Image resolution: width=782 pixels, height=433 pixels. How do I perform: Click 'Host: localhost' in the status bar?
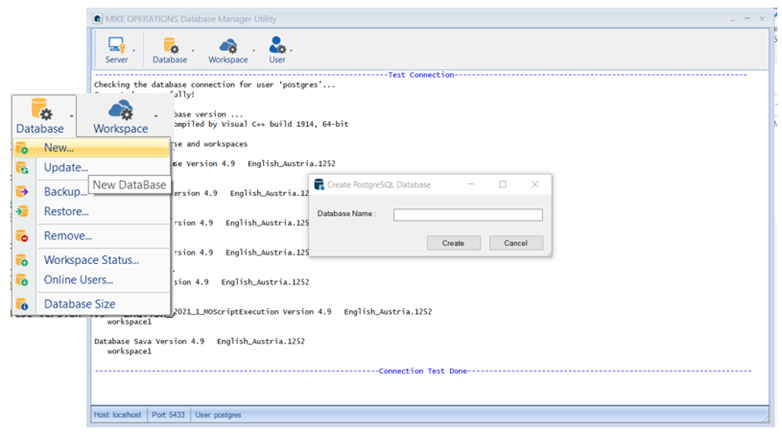(x=118, y=415)
